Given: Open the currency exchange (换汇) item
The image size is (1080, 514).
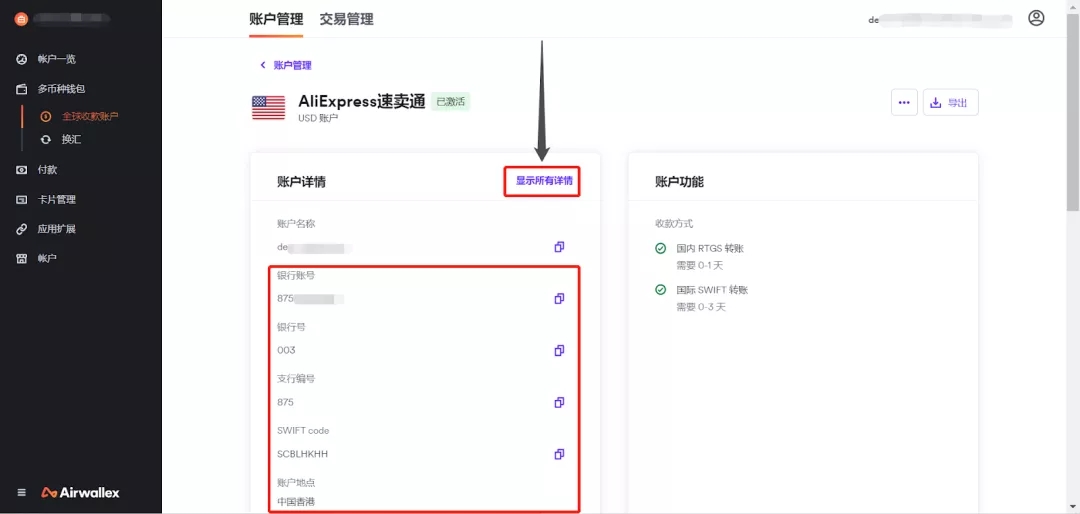Looking at the screenshot, I should [x=72, y=139].
